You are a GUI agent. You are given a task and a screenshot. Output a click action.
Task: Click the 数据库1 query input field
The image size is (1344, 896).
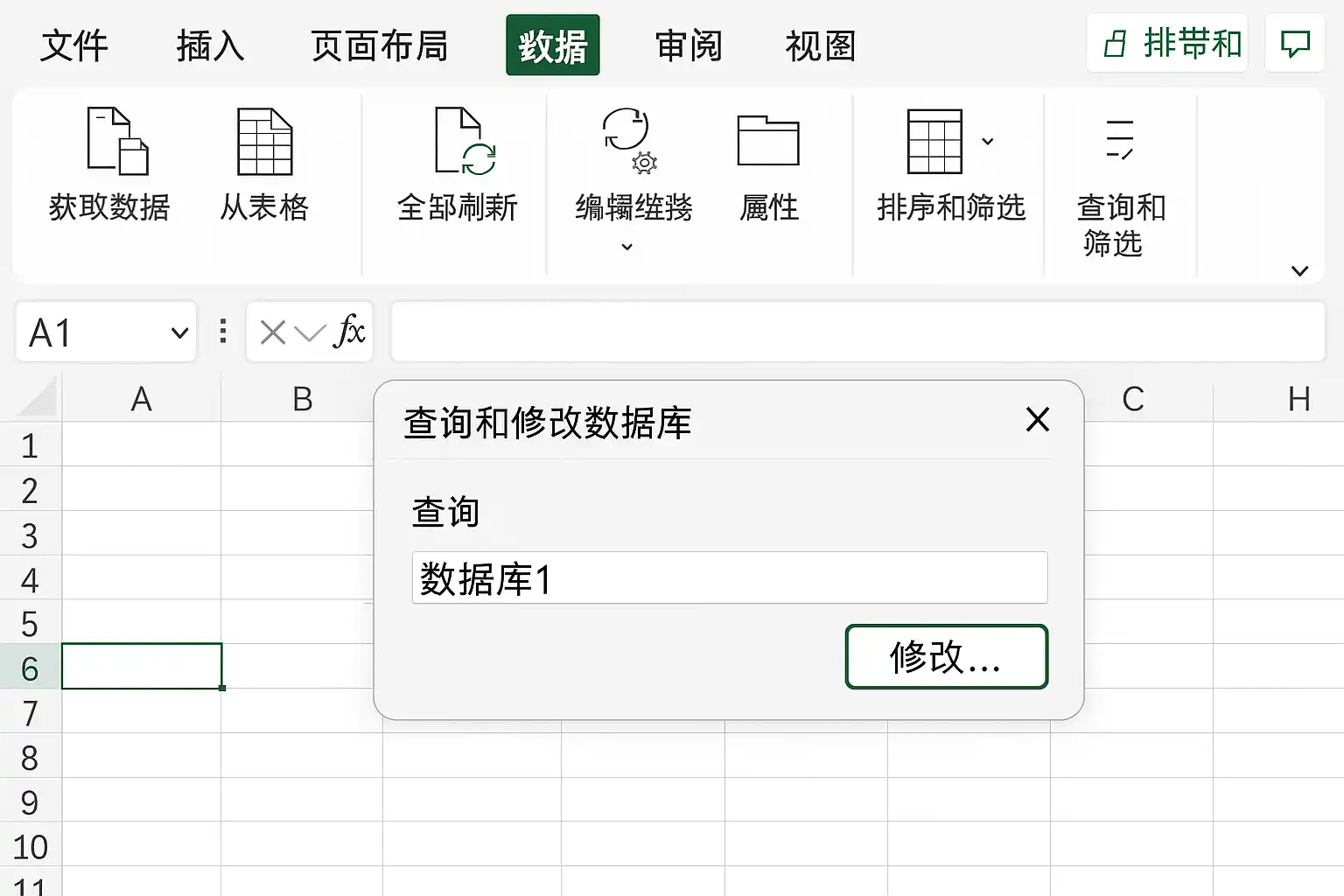[x=730, y=577]
